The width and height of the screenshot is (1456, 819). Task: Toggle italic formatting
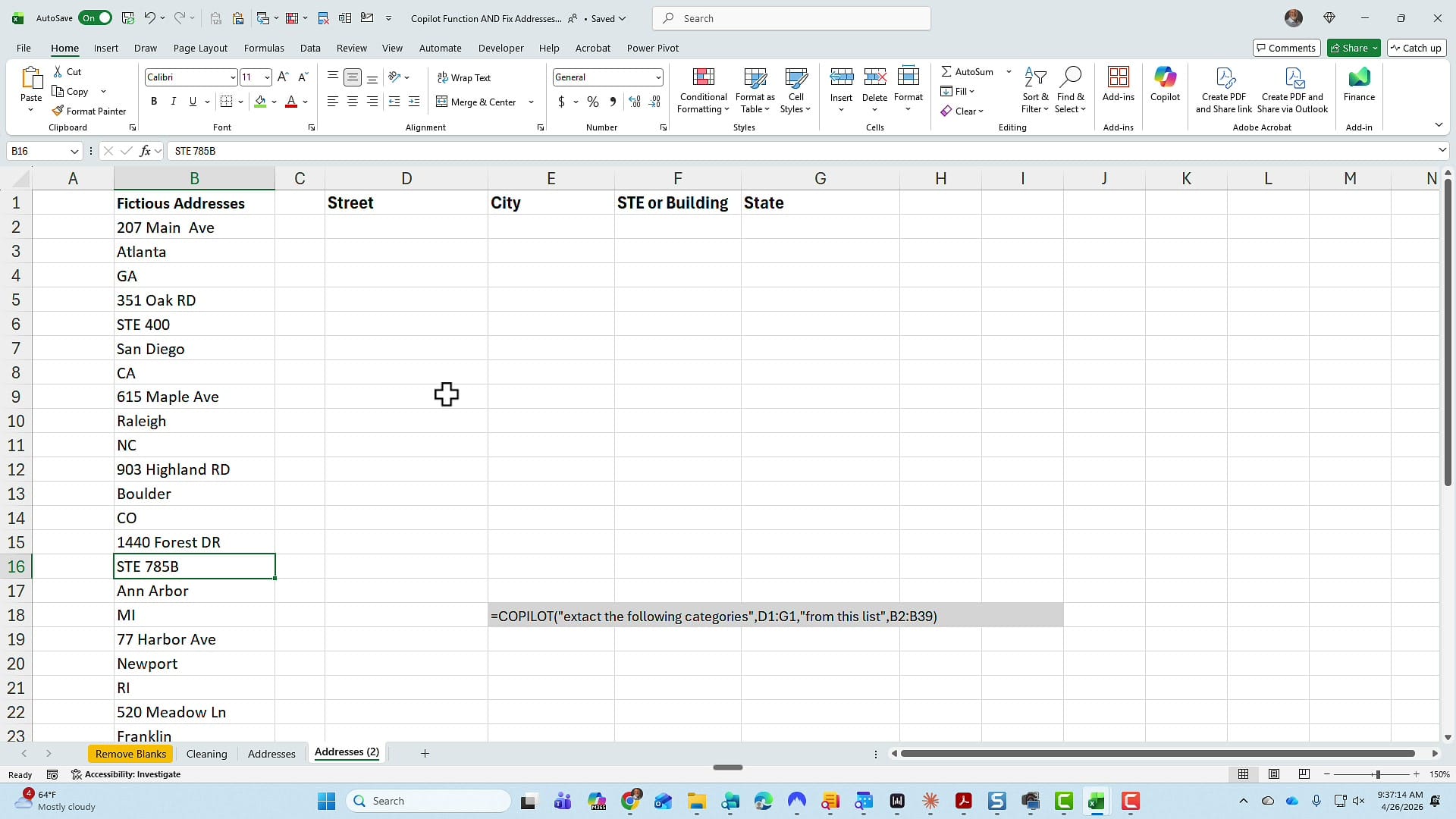point(173,101)
